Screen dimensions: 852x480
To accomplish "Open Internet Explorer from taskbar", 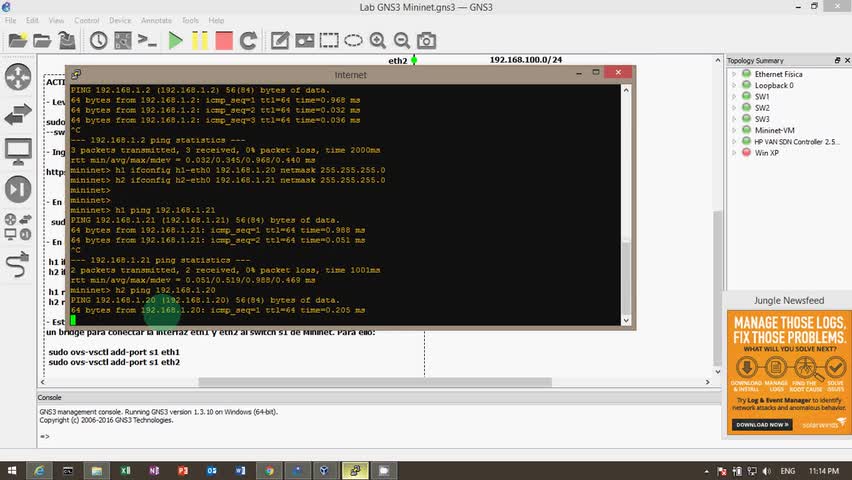I will tap(39, 471).
